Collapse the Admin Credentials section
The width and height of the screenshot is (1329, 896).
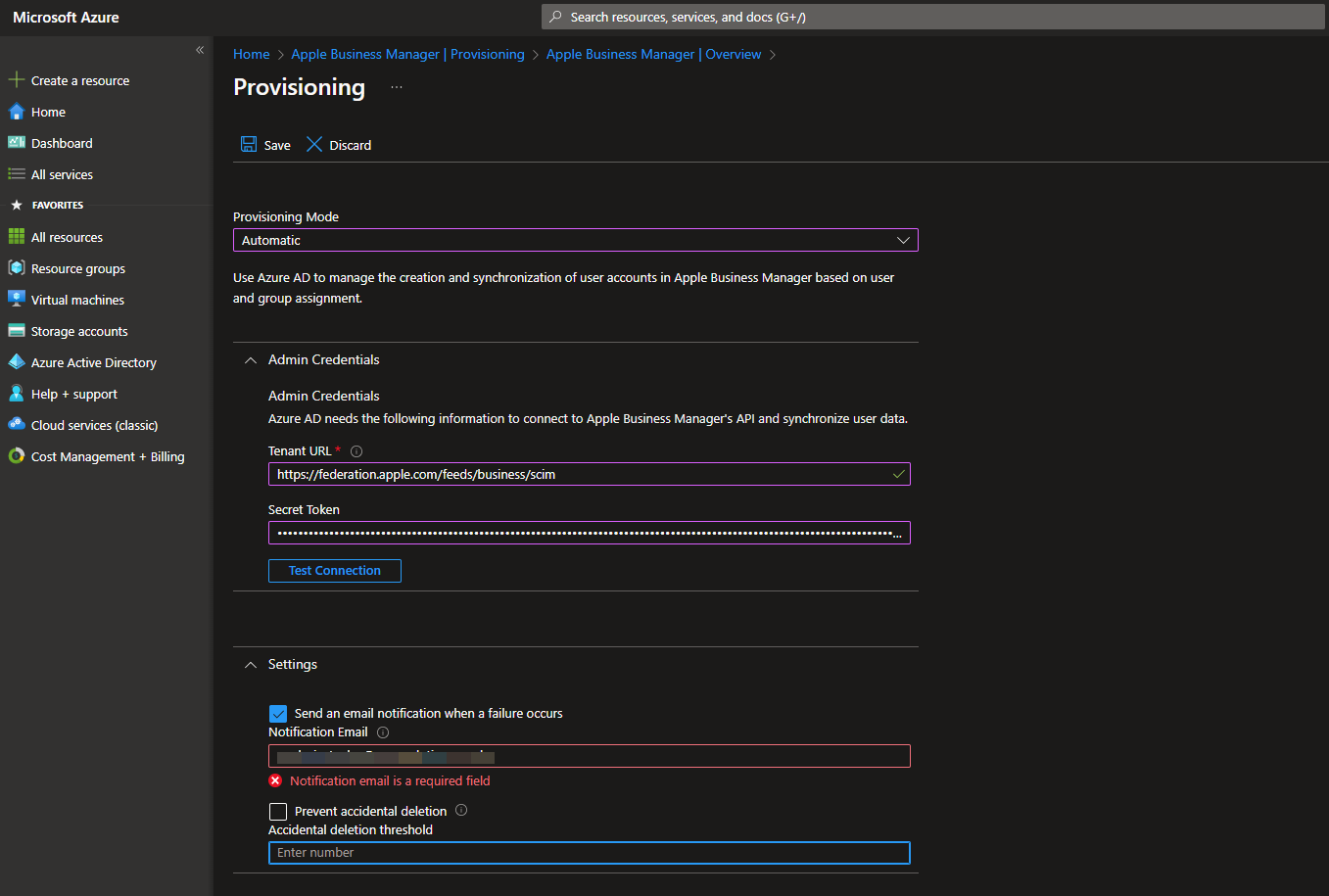250,359
